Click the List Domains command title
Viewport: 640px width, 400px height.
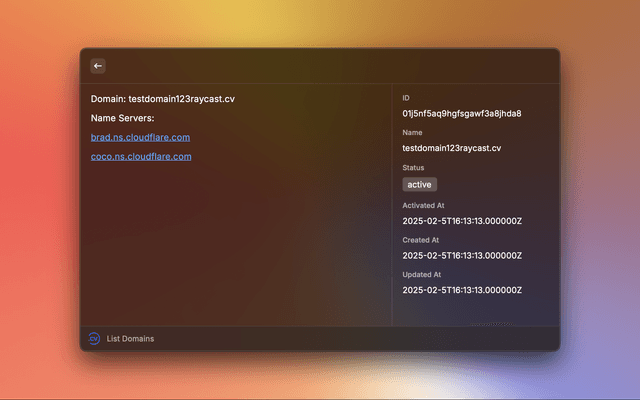pos(130,339)
